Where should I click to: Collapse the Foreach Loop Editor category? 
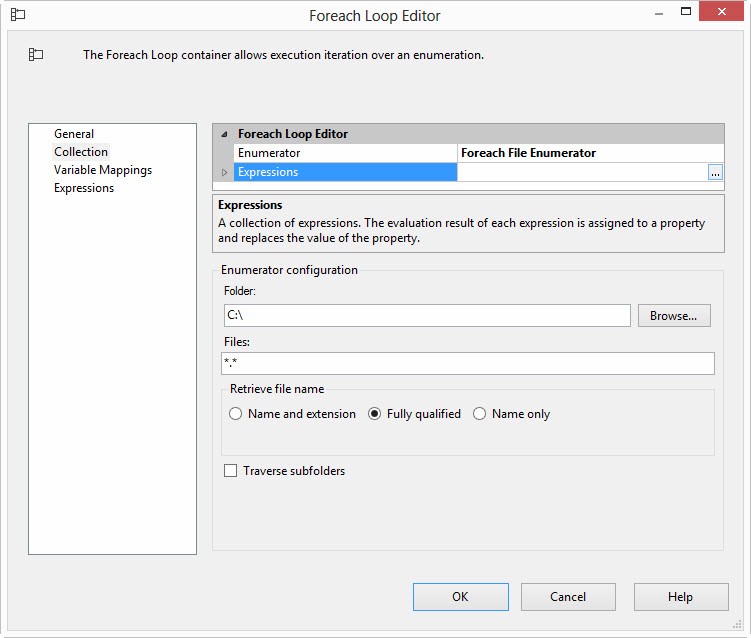pyautogui.click(x=224, y=134)
